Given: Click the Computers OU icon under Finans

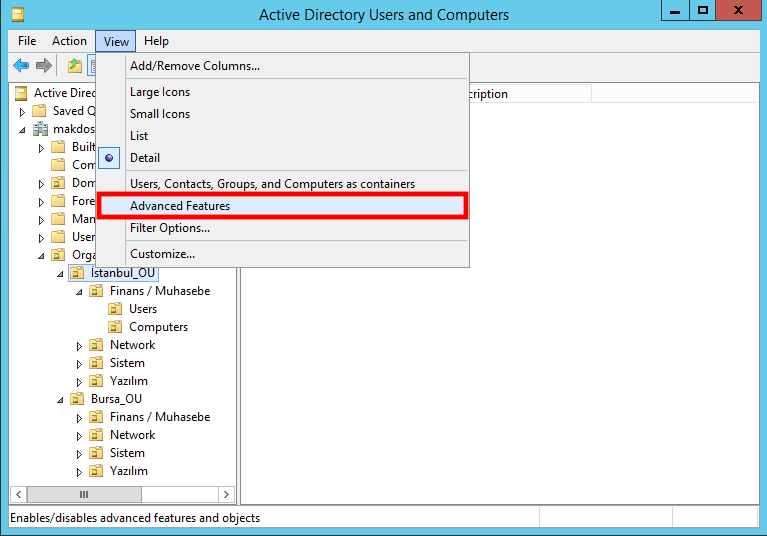Looking at the screenshot, I should pyautogui.click(x=115, y=327).
